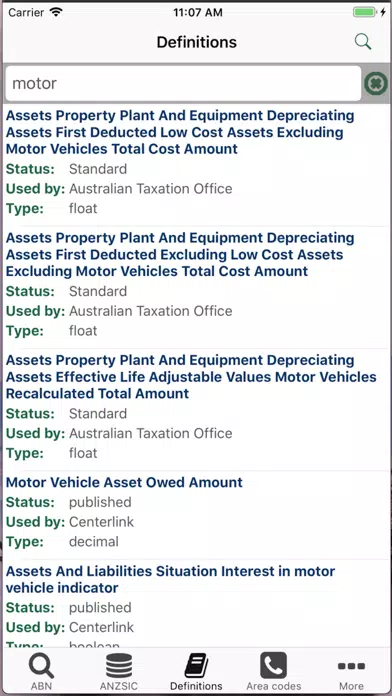Select the Centerlink value under Motor Vehicle Asset
Screen dimensions: 392x696
coord(101,522)
